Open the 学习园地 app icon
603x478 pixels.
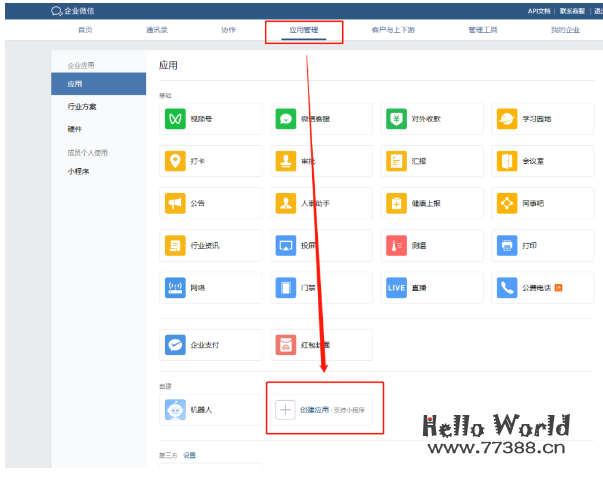pyautogui.click(x=507, y=119)
